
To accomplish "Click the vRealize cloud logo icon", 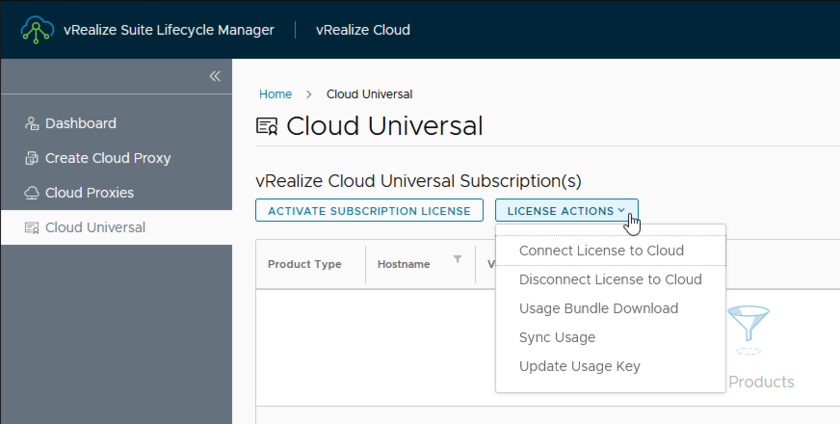I will point(36,30).
